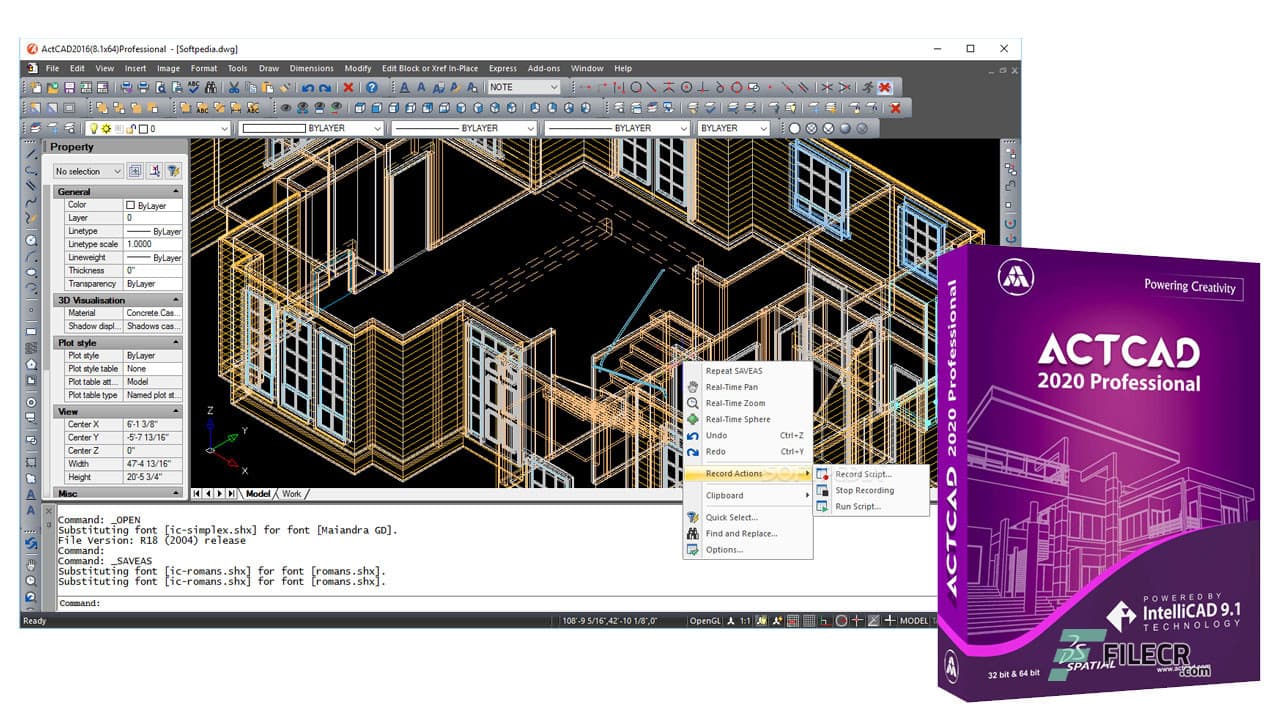This screenshot has width=1280, height=720.
Task: Open the Express menu in the menu bar
Action: pyautogui.click(x=502, y=68)
